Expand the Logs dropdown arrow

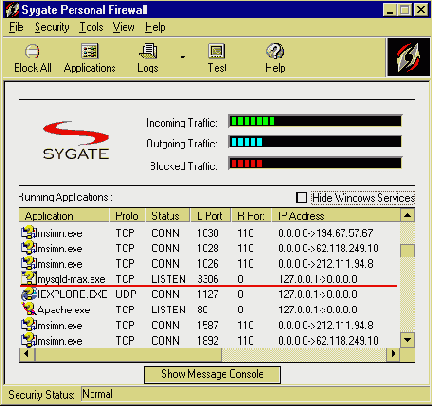[183, 57]
